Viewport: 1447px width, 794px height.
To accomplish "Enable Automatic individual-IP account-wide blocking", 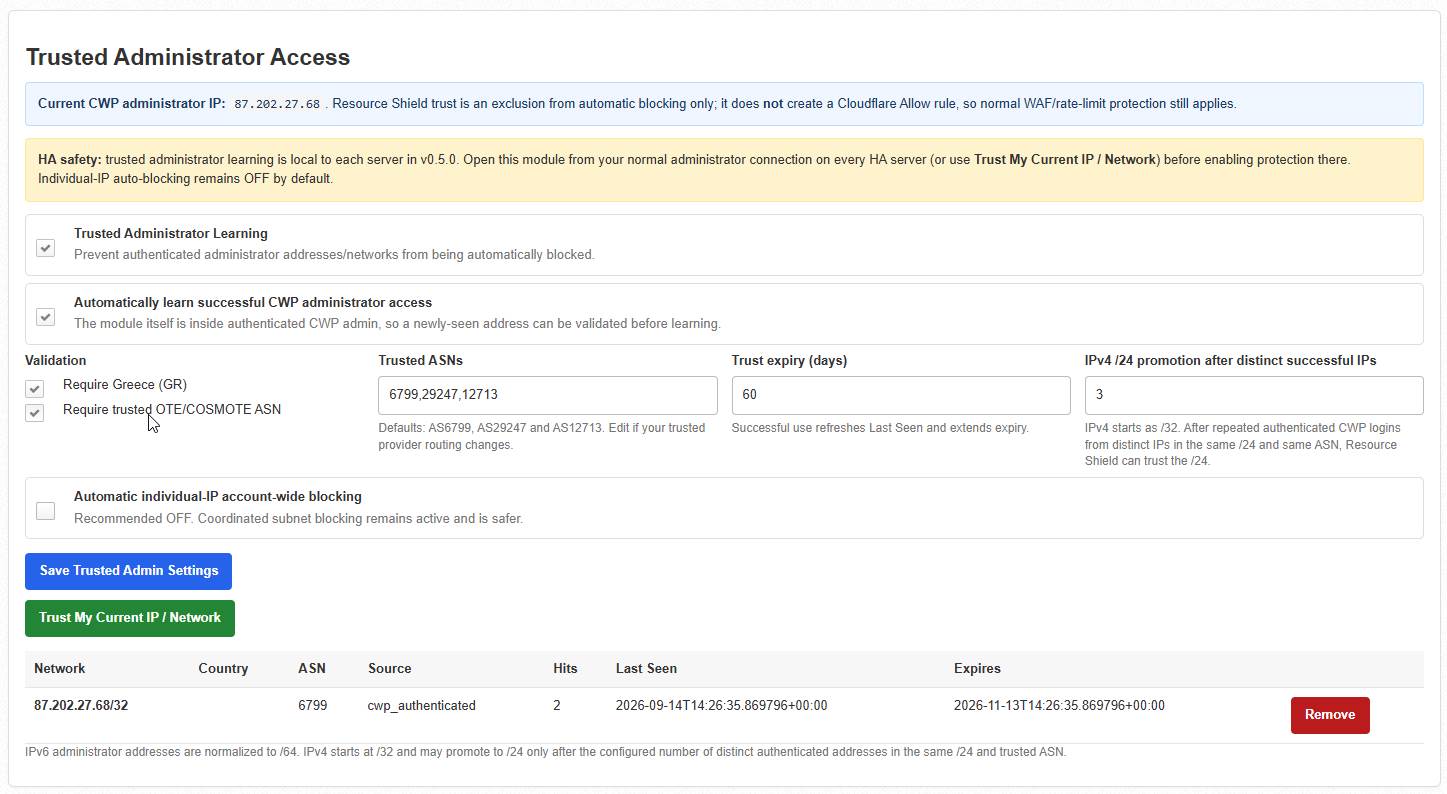I will (45, 510).
